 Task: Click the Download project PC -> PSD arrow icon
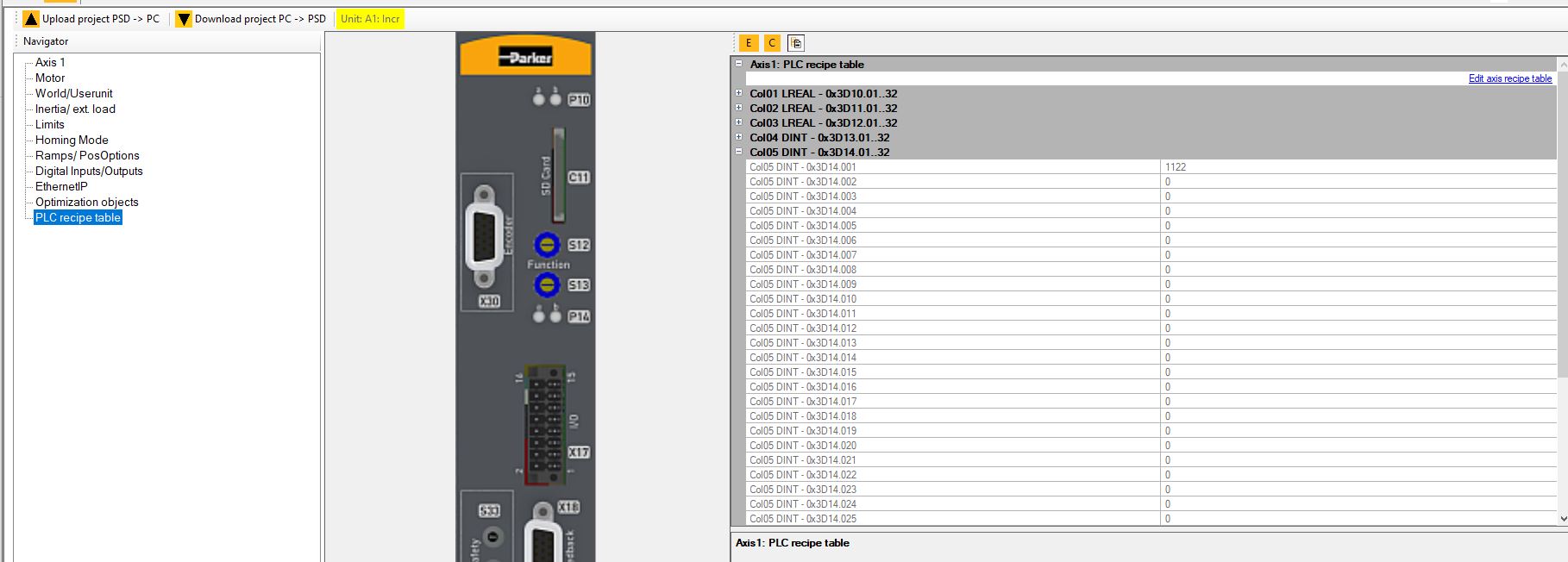coord(184,19)
